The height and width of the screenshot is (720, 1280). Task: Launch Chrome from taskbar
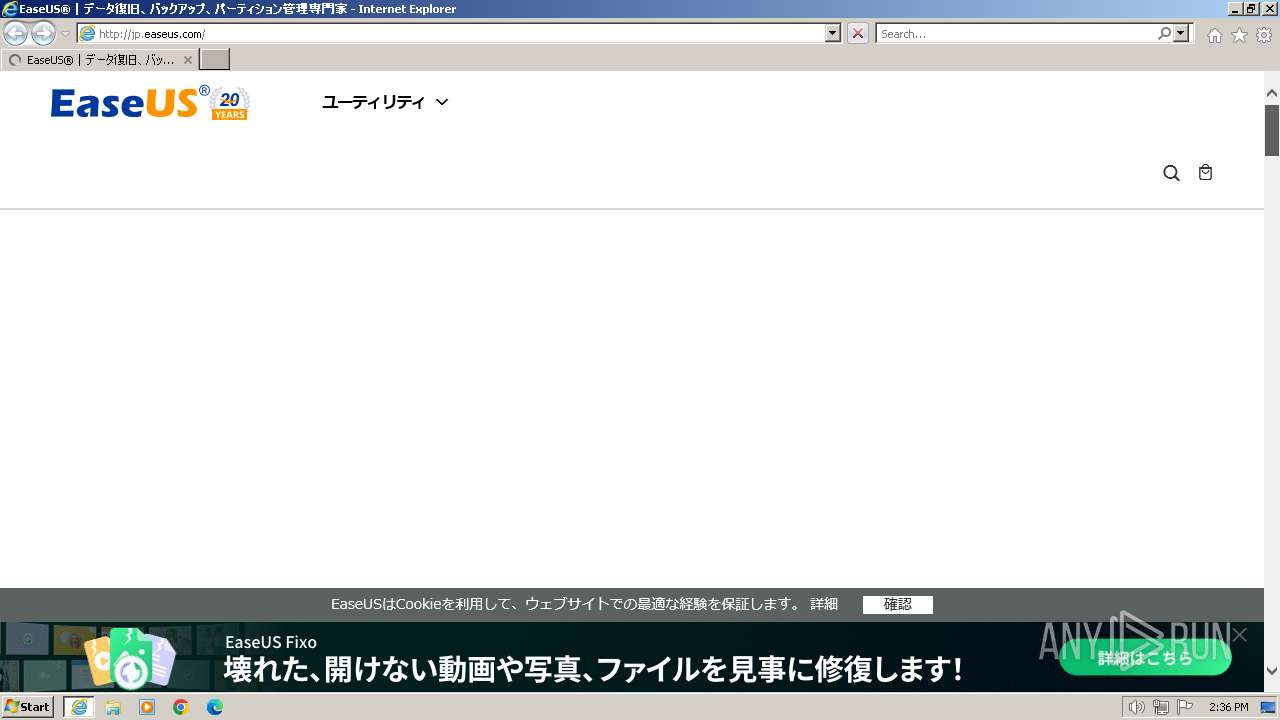[x=181, y=707]
